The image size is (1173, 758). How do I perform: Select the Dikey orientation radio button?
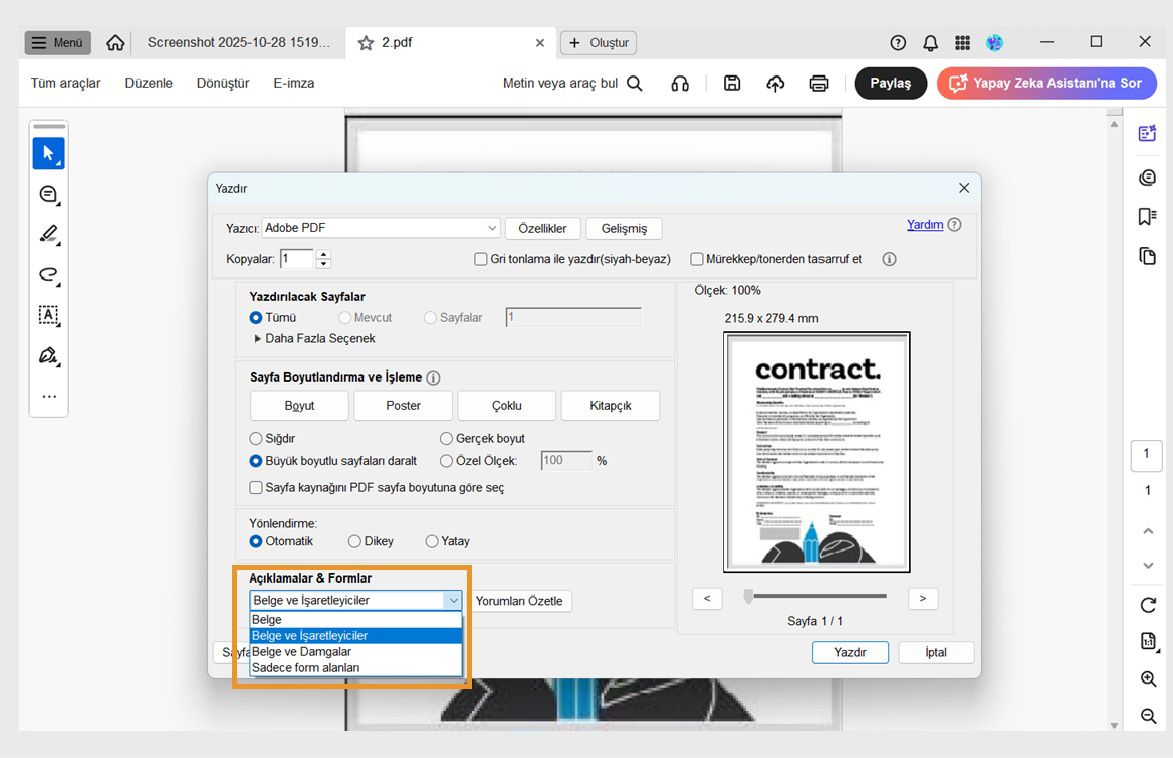point(355,541)
